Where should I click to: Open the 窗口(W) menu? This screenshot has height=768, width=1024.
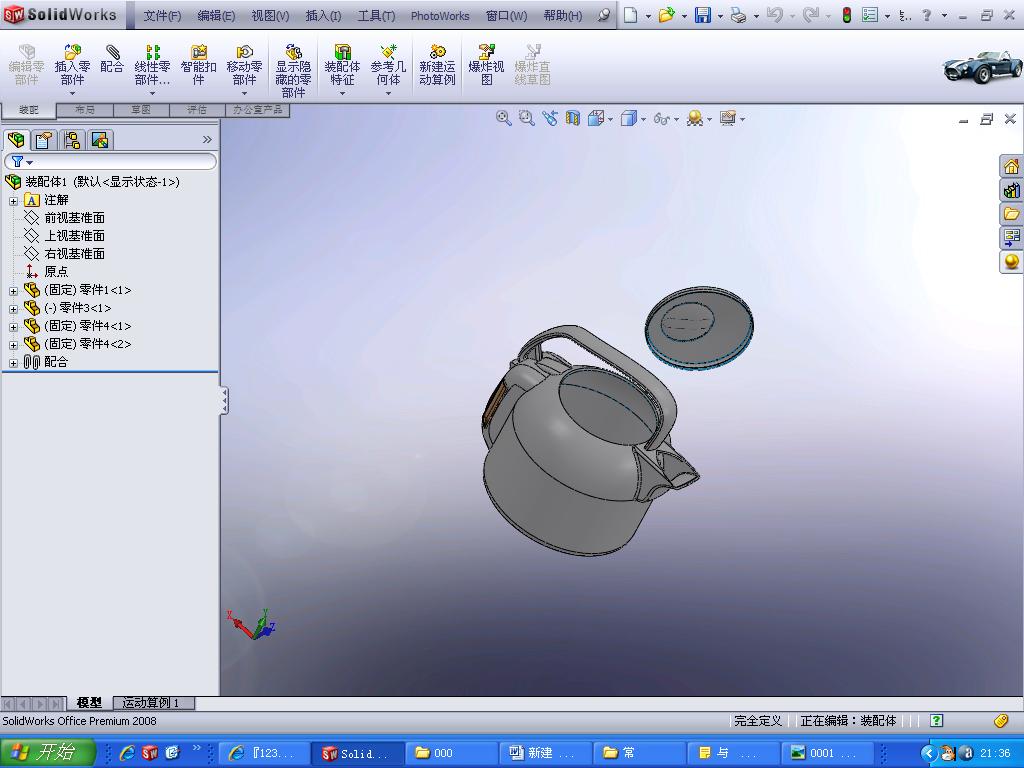[x=506, y=16]
